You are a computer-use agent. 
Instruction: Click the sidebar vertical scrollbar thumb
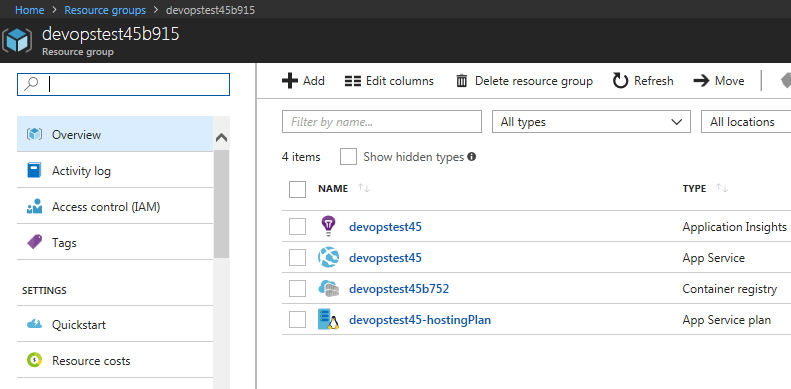coord(221,204)
